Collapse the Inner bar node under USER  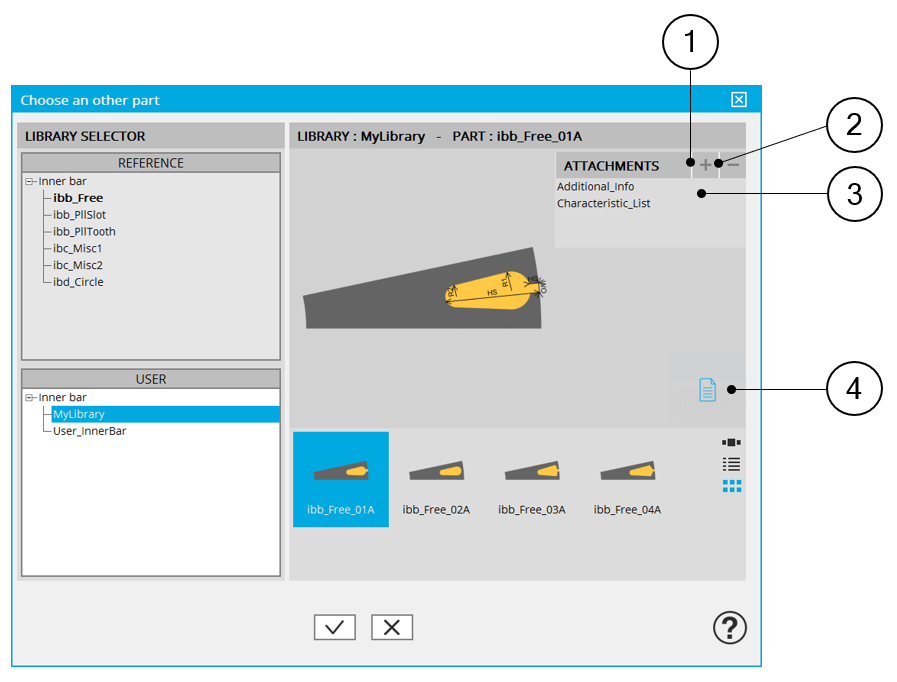[x=30, y=398]
